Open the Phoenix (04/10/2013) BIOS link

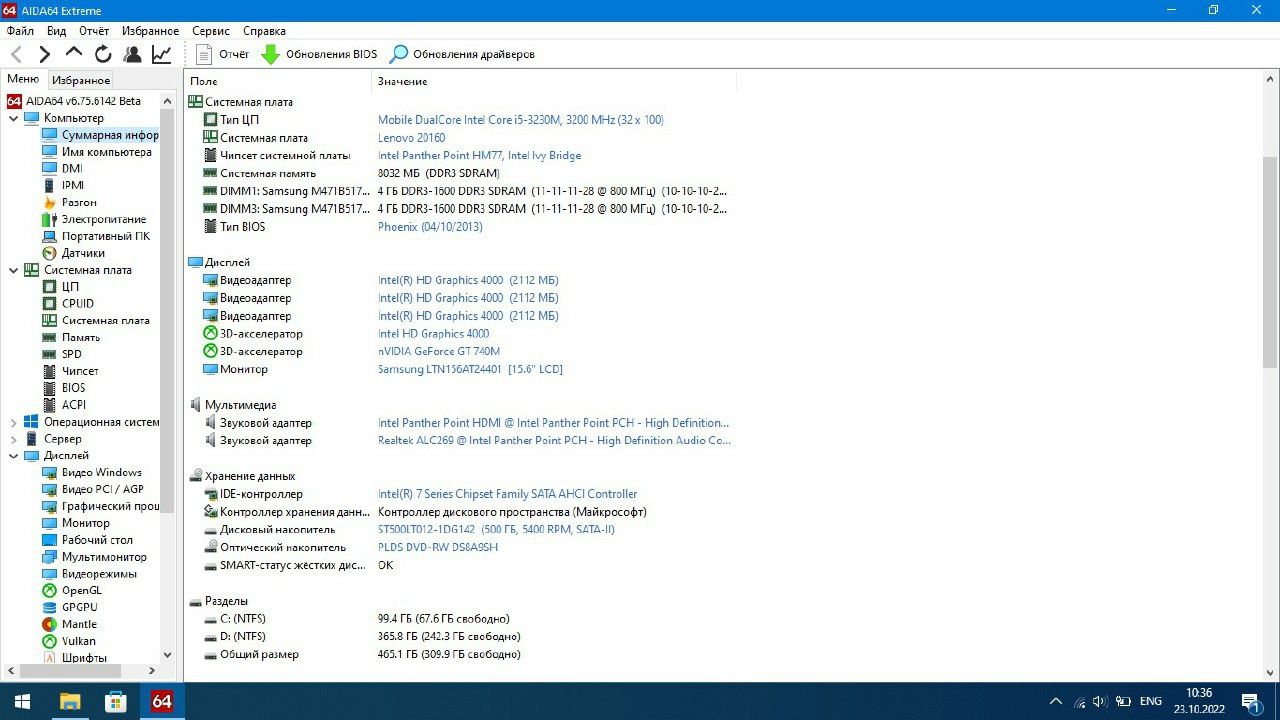click(430, 227)
